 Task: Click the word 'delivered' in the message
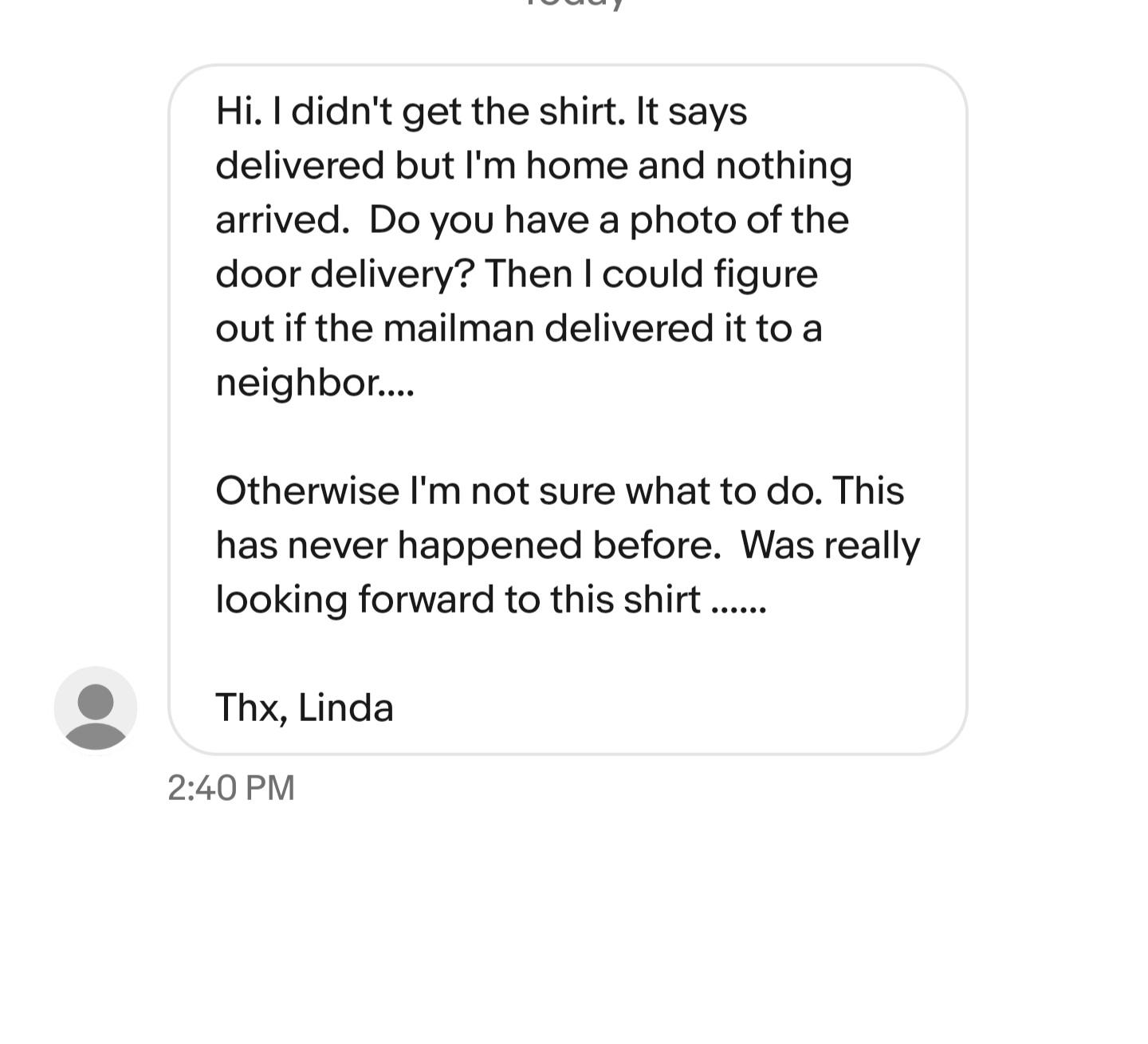click(299, 165)
